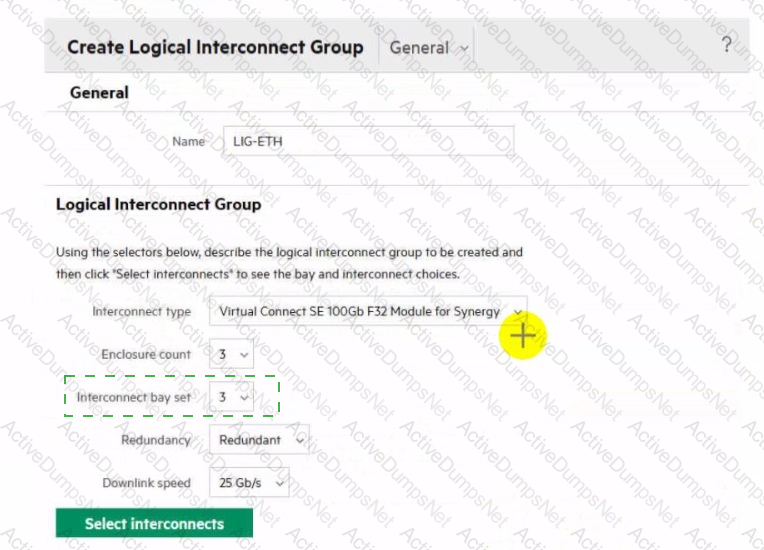The height and width of the screenshot is (550, 764).
Task: Click the General section heading
Action: [x=99, y=92]
